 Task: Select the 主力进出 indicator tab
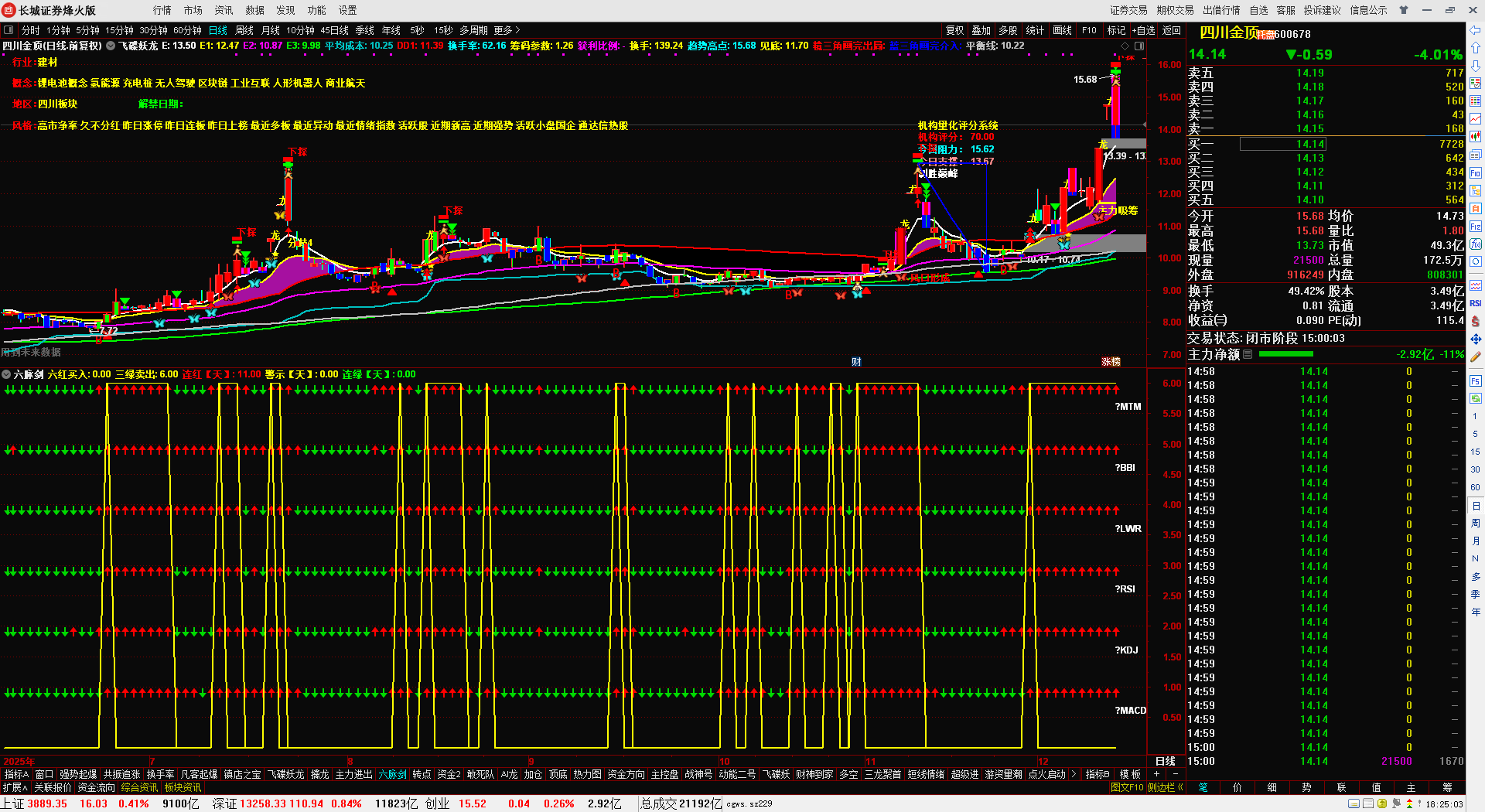coord(354,774)
